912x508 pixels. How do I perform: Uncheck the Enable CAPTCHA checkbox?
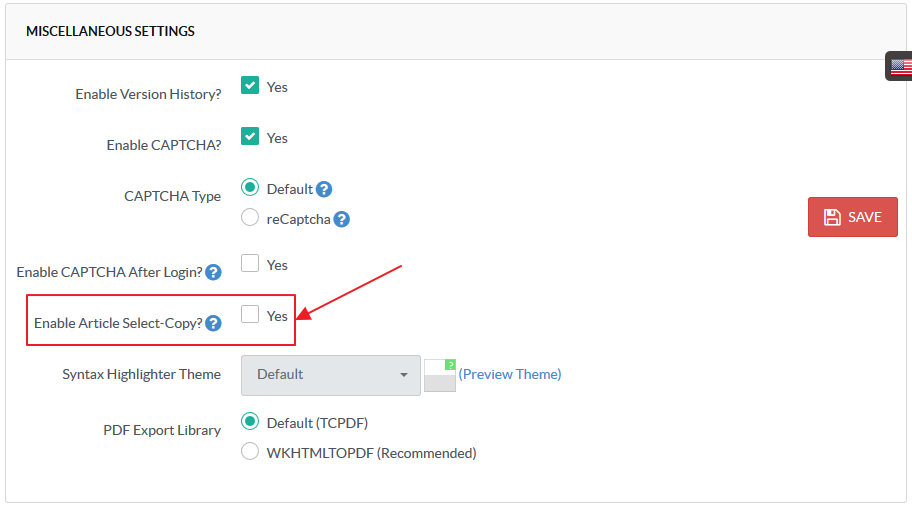tap(250, 137)
